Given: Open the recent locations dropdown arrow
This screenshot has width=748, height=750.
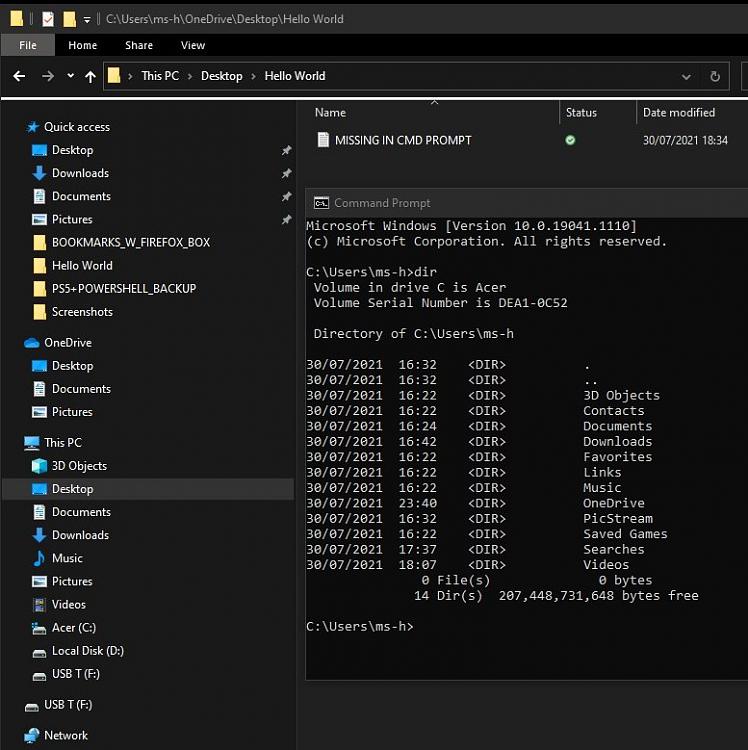Looking at the screenshot, I should 70,76.
